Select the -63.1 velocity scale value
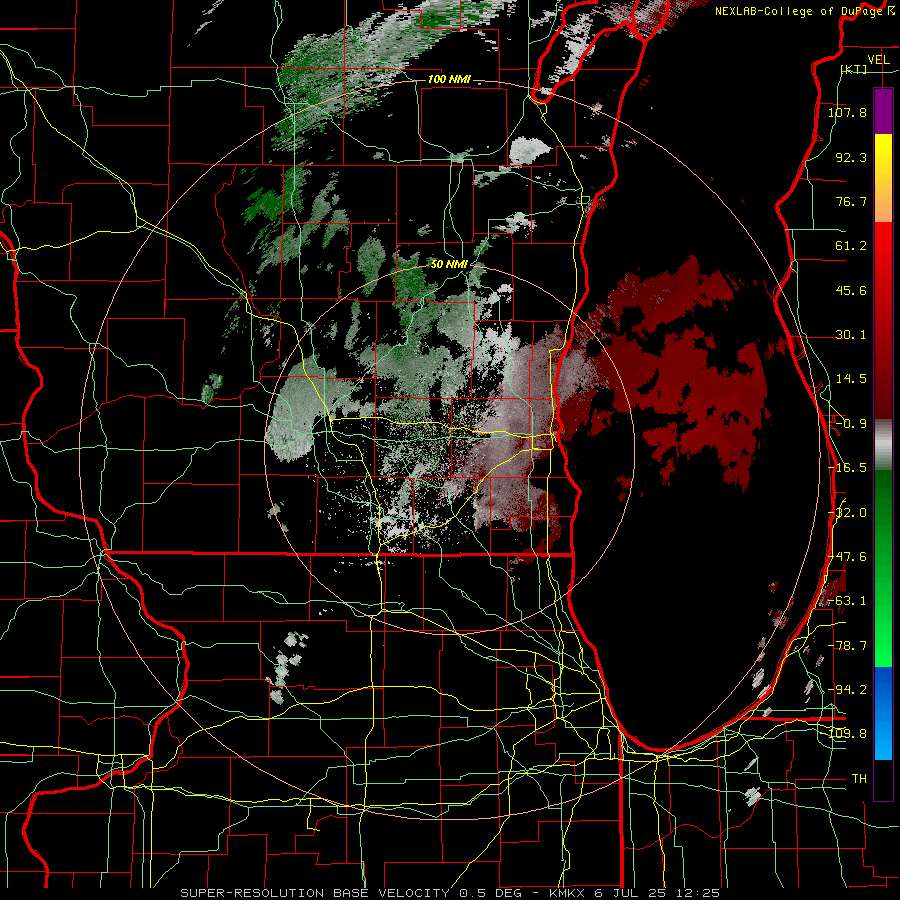Viewport: 900px width, 900px height. pyautogui.click(x=847, y=601)
